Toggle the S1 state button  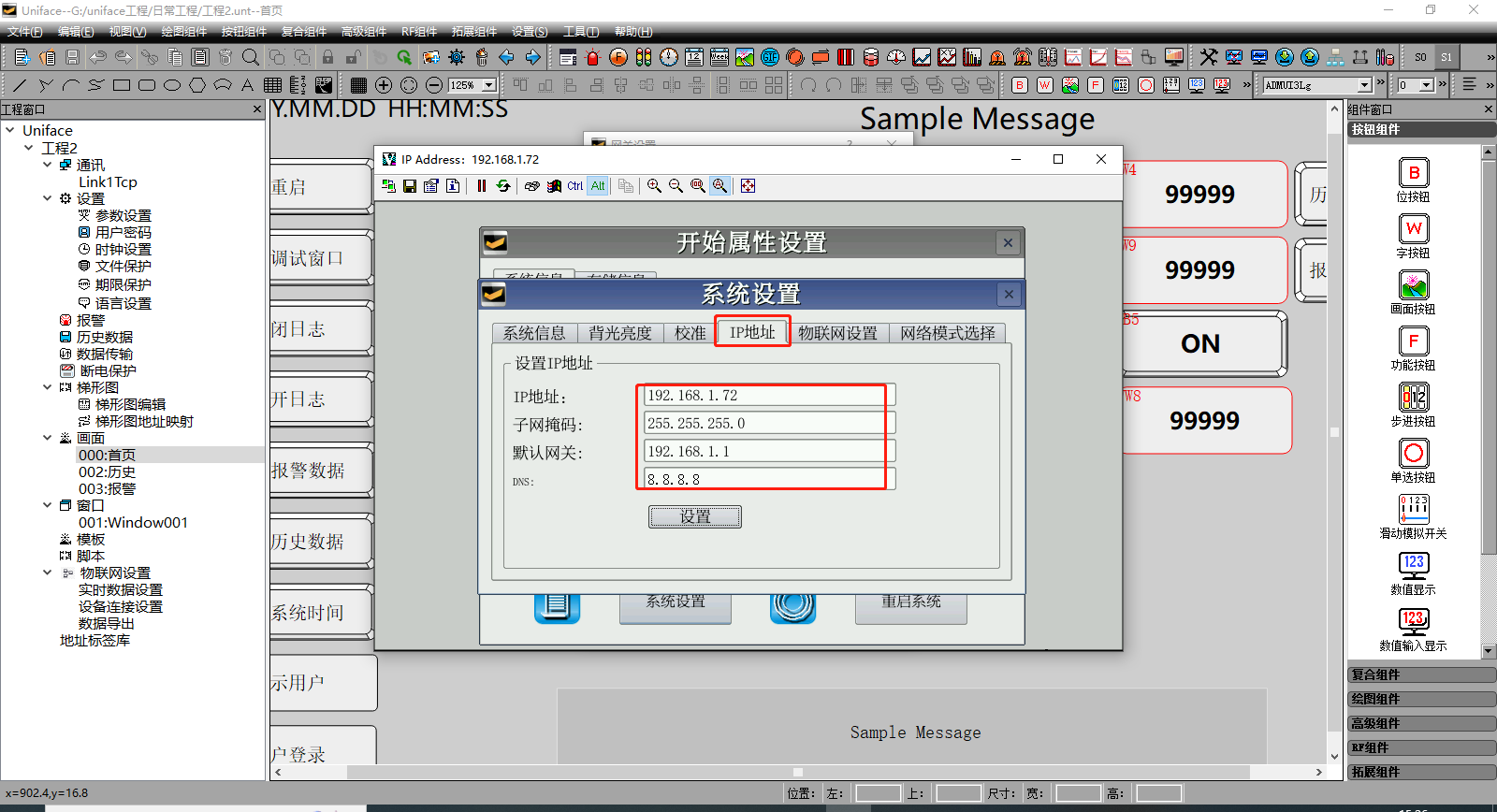(x=1446, y=57)
